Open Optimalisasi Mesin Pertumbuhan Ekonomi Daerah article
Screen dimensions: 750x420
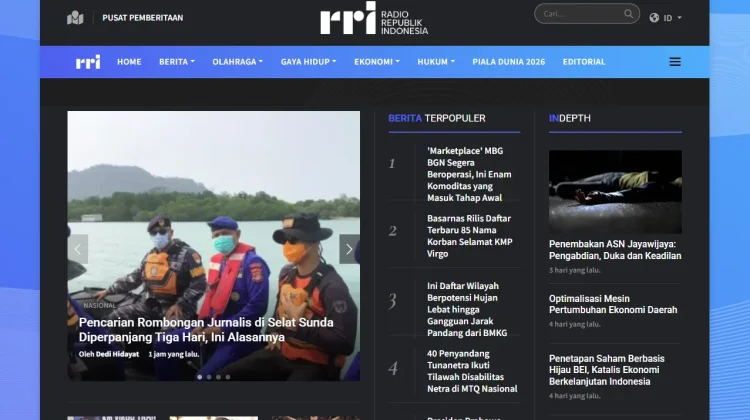613,304
